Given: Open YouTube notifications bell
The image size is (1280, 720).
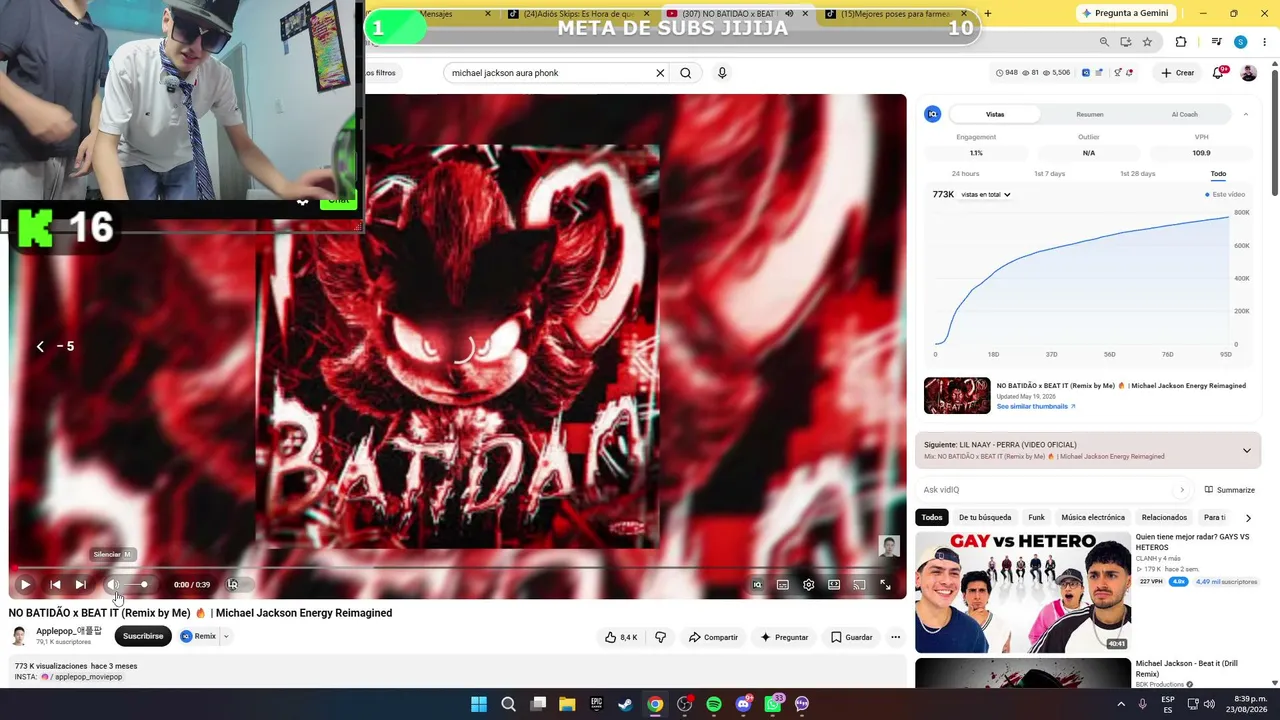Looking at the screenshot, I should coord(1218,73).
